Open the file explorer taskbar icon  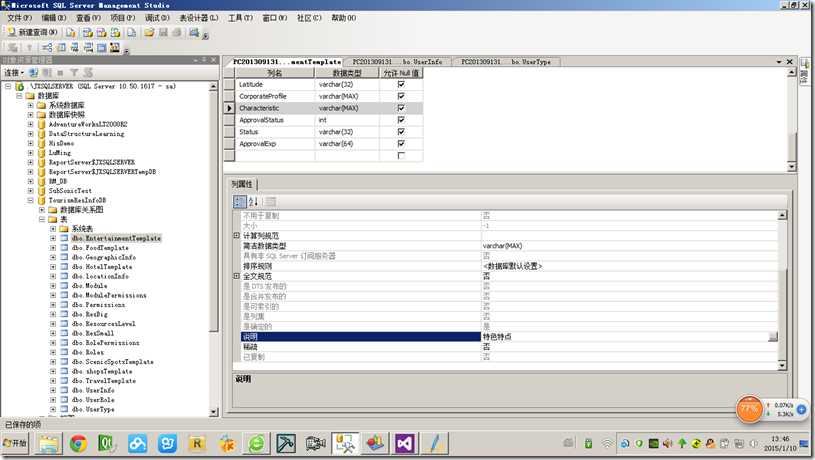coord(49,443)
